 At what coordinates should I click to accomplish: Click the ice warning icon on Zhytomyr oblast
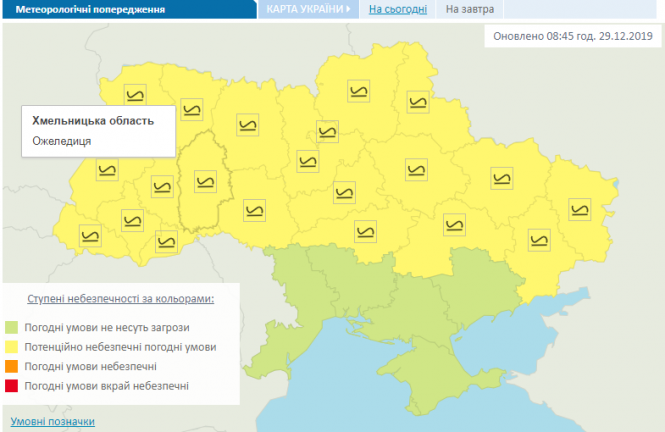coord(248,125)
